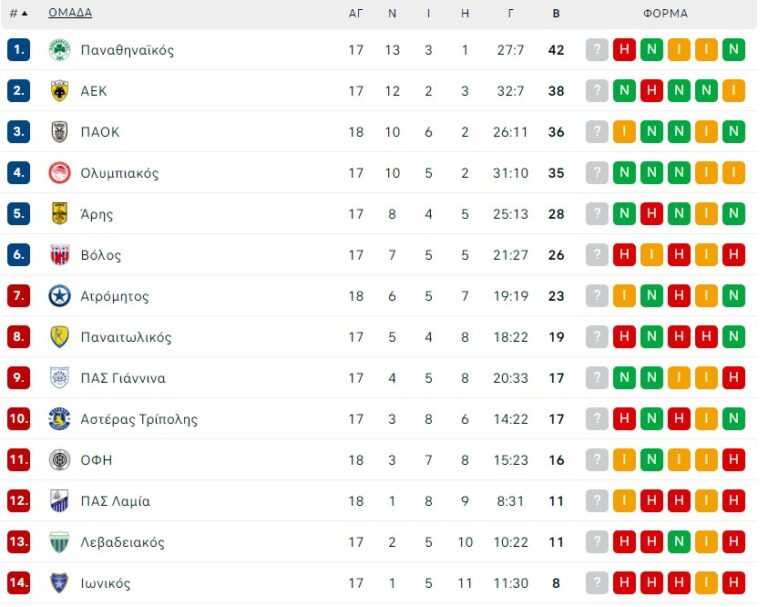The height and width of the screenshot is (607, 768).
Task: Sort table by Β points column
Action: pyautogui.click(x=556, y=13)
